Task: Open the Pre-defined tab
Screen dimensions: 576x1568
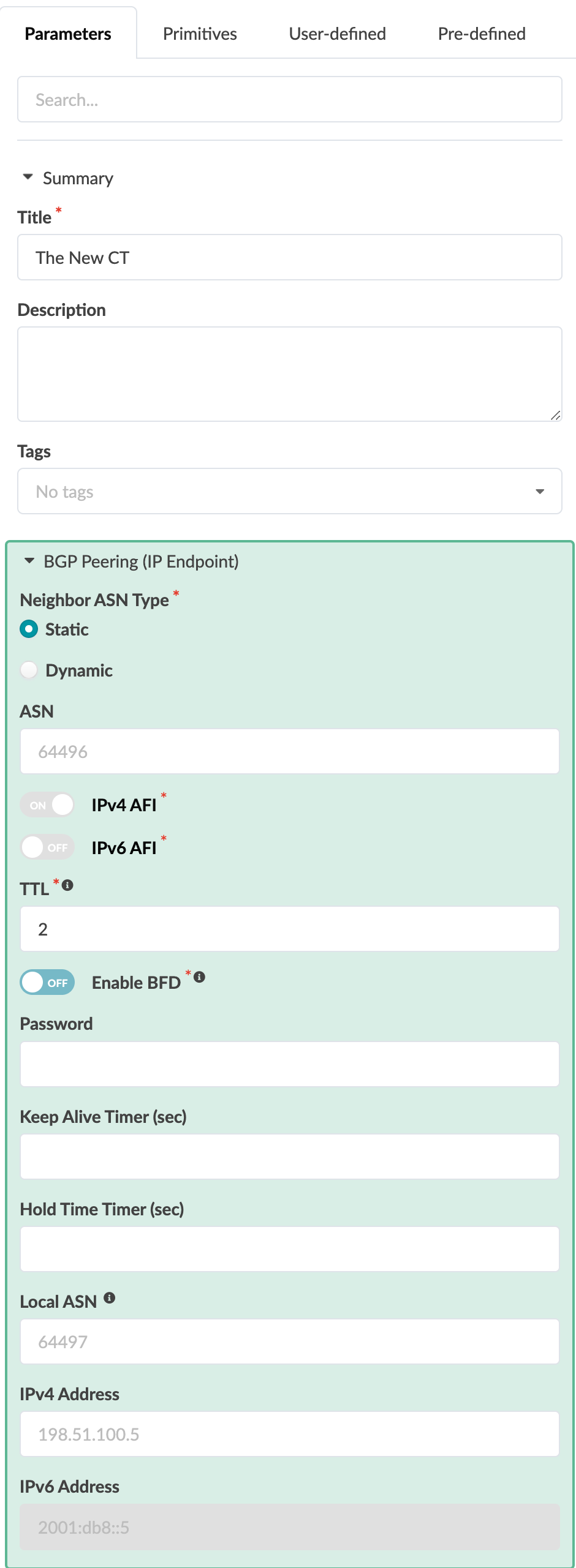Action: click(x=482, y=34)
